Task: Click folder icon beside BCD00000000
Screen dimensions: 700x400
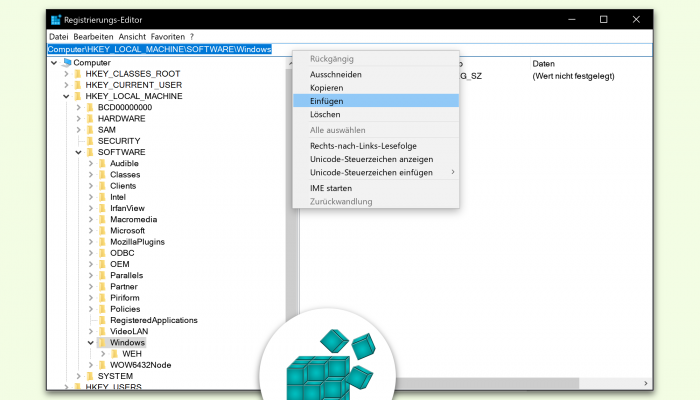Action: (91, 107)
